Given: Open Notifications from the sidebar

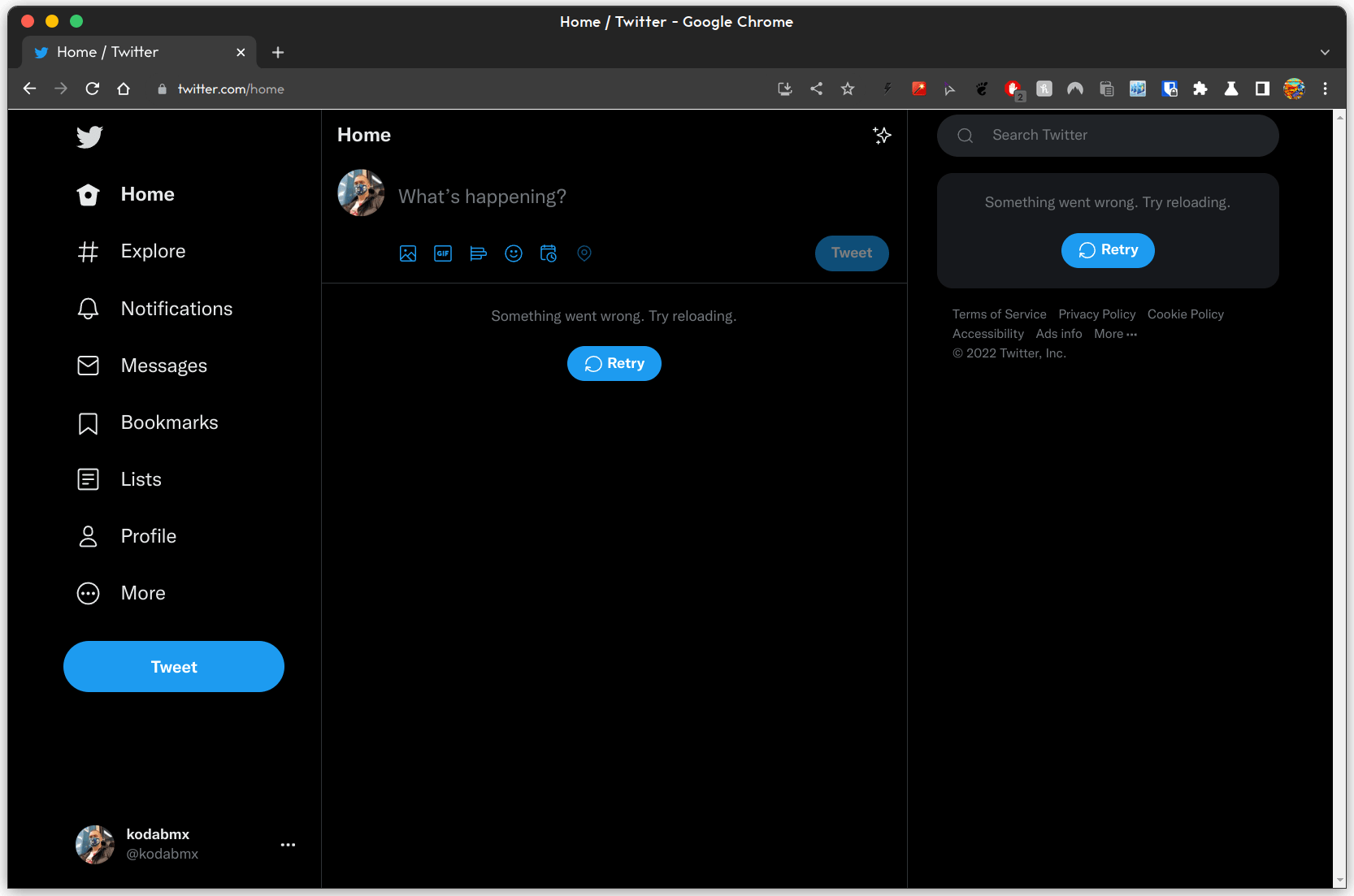Looking at the screenshot, I should tap(154, 309).
